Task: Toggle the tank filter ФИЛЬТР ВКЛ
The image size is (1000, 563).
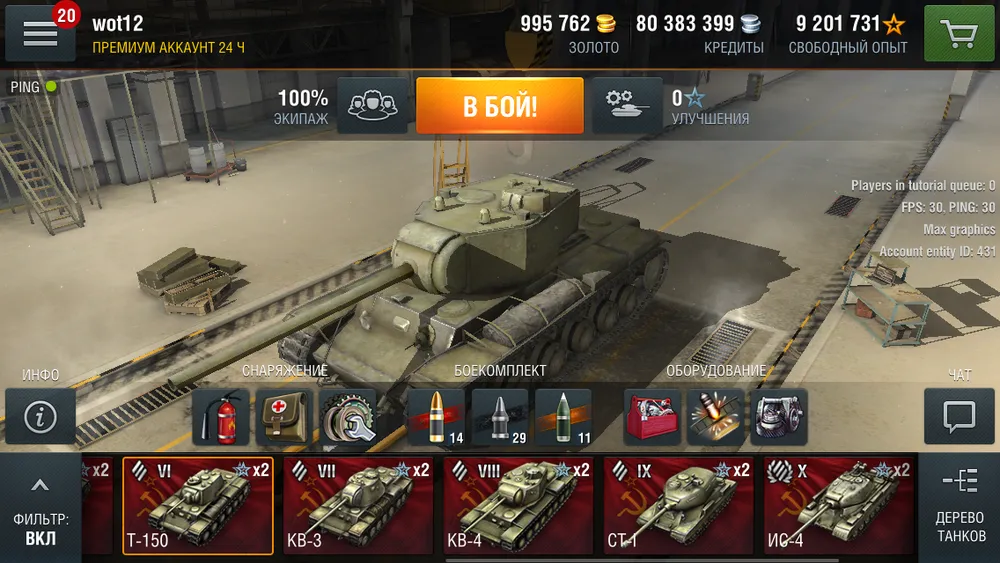Action: 40,529
